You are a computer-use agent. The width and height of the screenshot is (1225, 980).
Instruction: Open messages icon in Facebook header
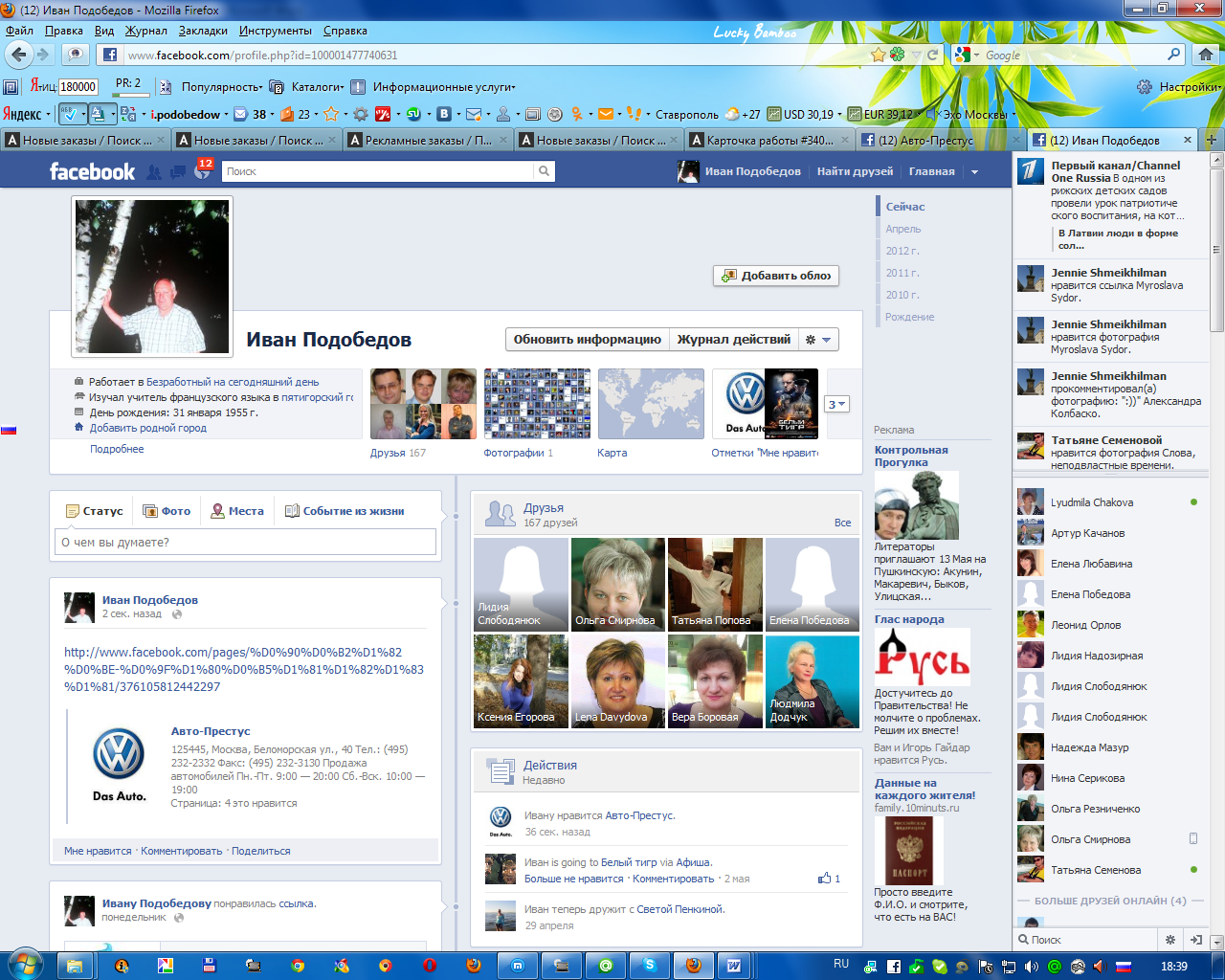178,172
